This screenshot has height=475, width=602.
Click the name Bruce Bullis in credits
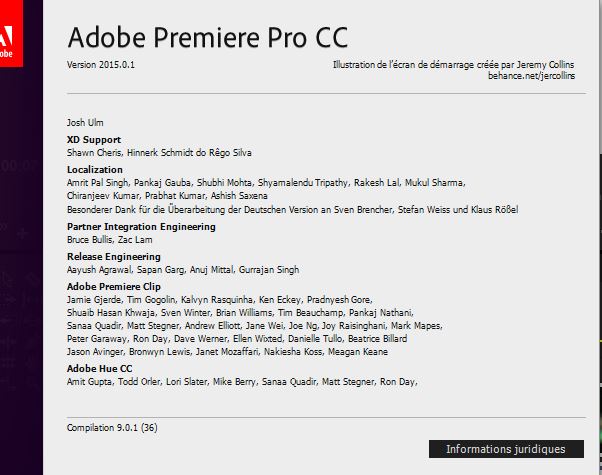pyautogui.click(x=90, y=240)
